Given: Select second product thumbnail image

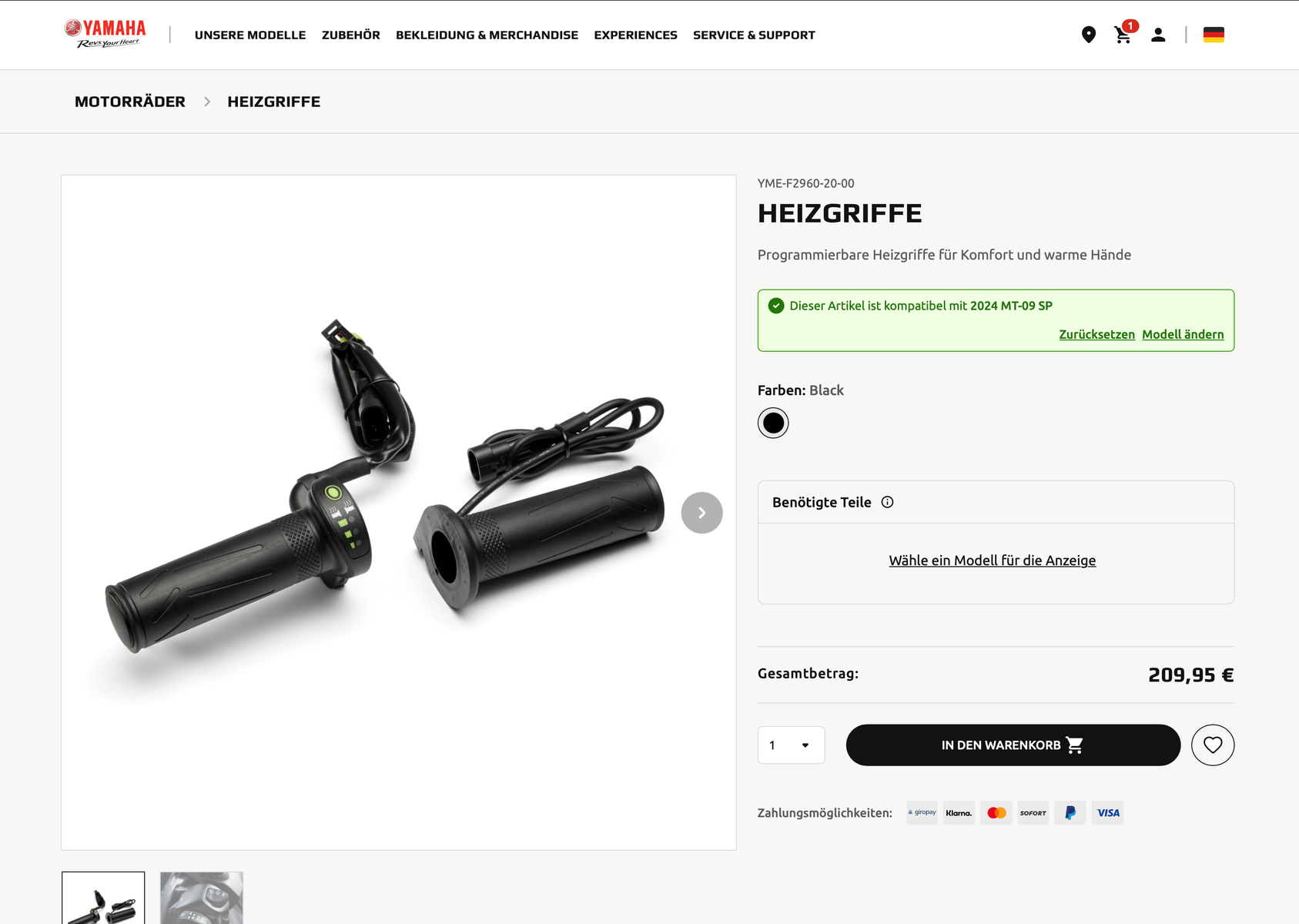Looking at the screenshot, I should coord(202,898).
